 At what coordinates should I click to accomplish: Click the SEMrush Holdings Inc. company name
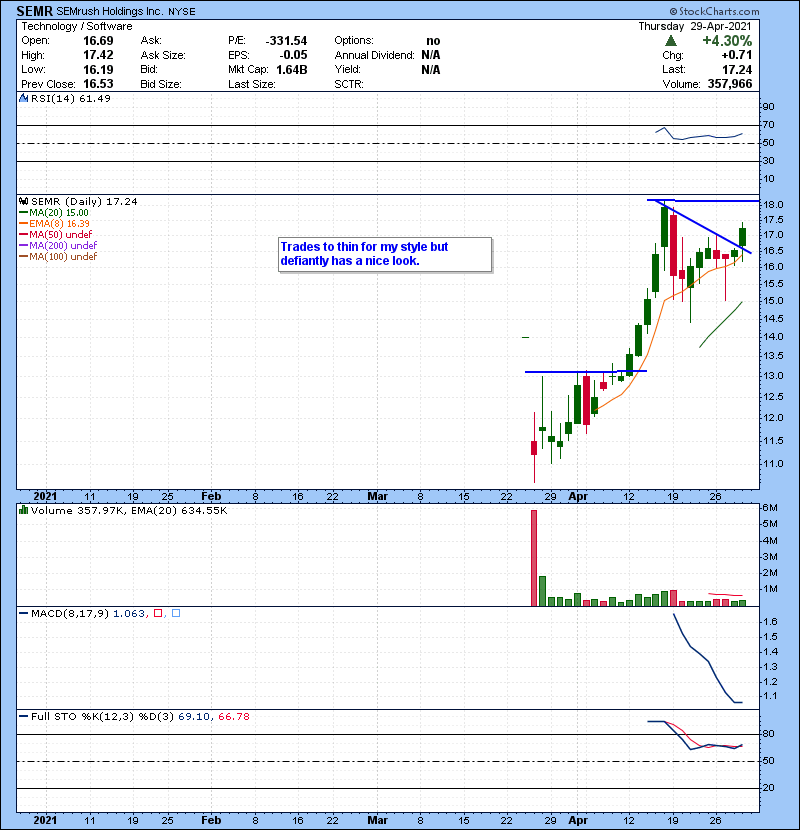click(110, 11)
